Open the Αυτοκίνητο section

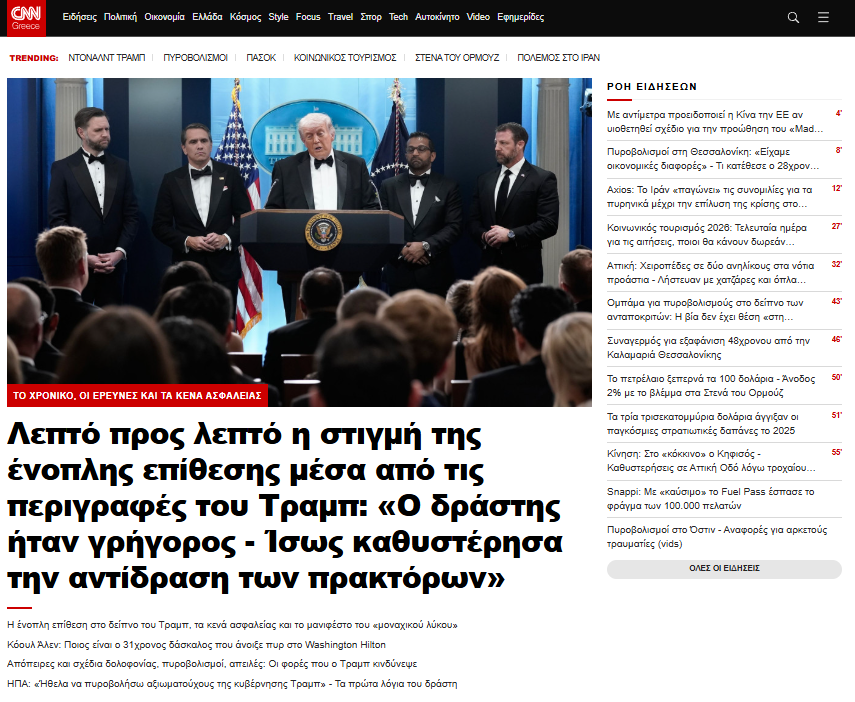438,17
